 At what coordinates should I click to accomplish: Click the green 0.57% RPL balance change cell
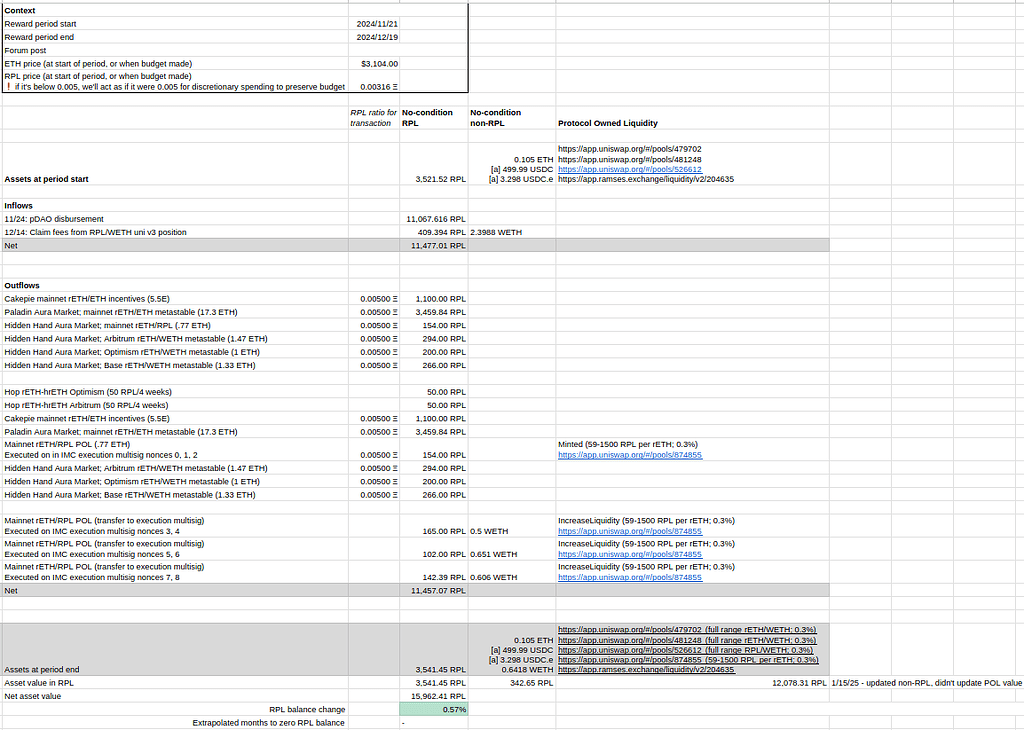(433, 709)
